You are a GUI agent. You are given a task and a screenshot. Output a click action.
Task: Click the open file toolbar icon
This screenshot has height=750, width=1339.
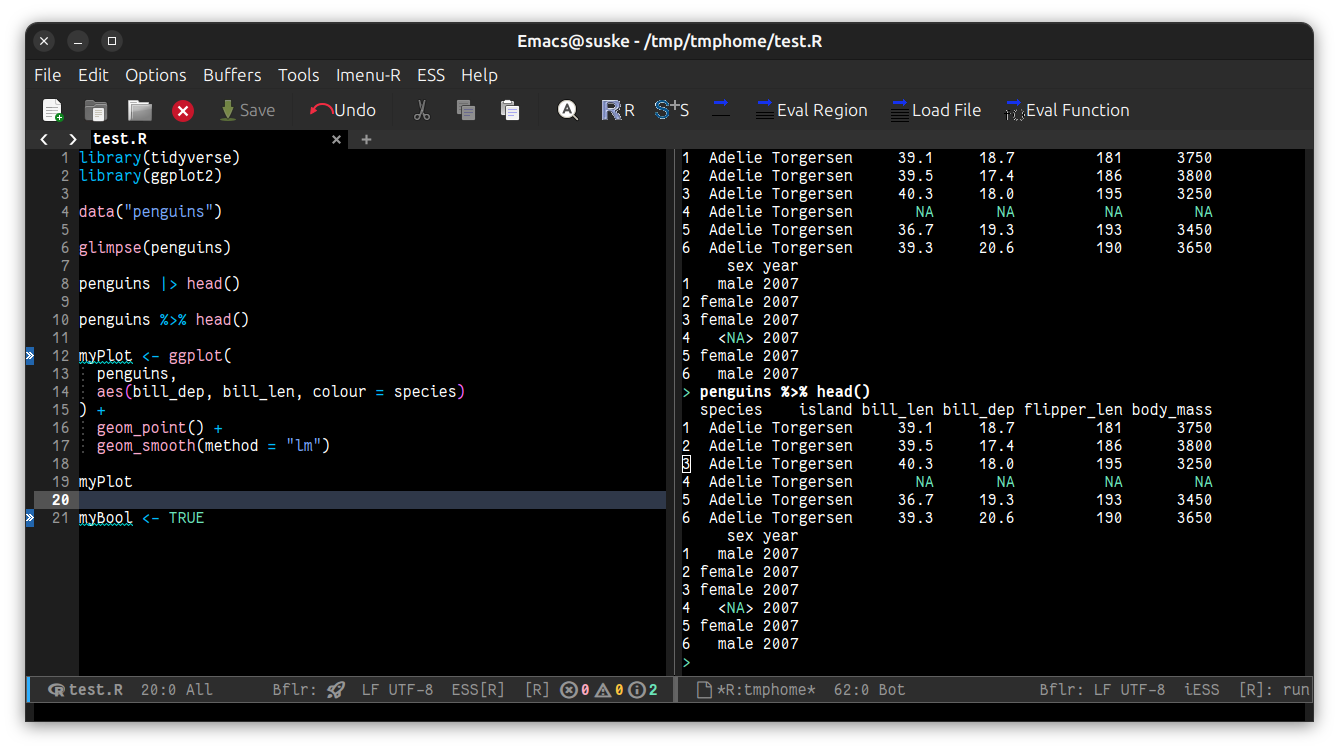click(96, 110)
